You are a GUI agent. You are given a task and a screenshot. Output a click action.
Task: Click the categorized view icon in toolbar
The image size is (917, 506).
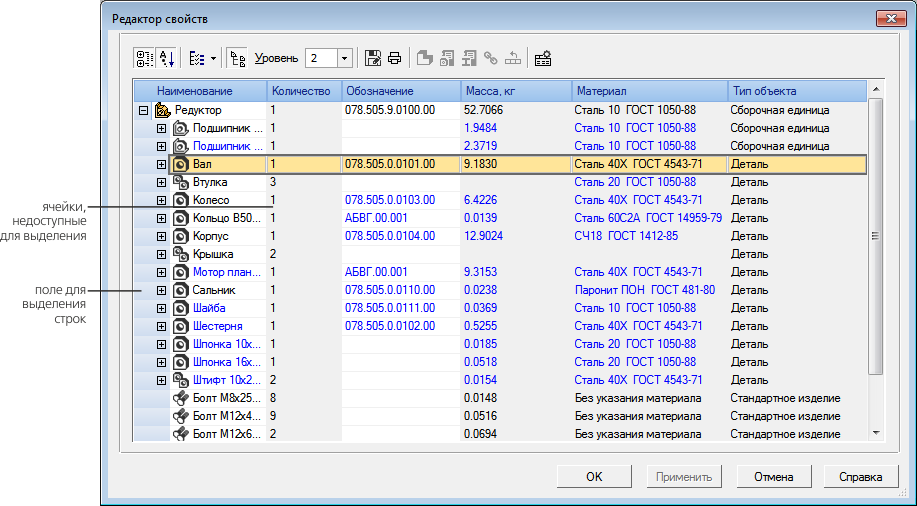pos(144,59)
